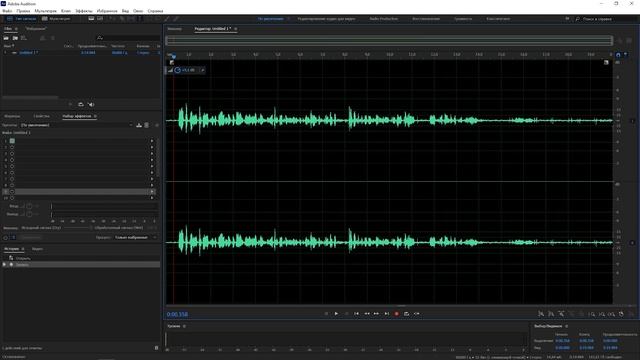Pin the HUD volume overlay

pos(202,70)
